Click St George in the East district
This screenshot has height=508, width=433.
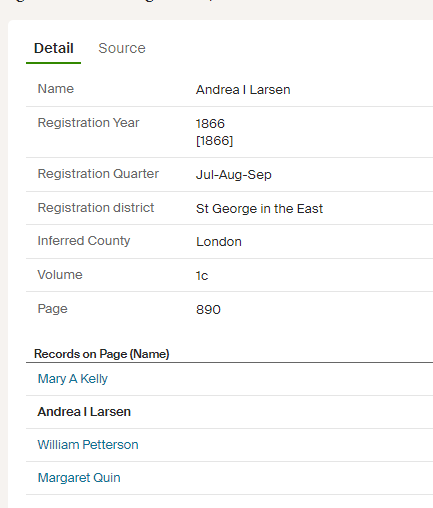[x=259, y=209]
